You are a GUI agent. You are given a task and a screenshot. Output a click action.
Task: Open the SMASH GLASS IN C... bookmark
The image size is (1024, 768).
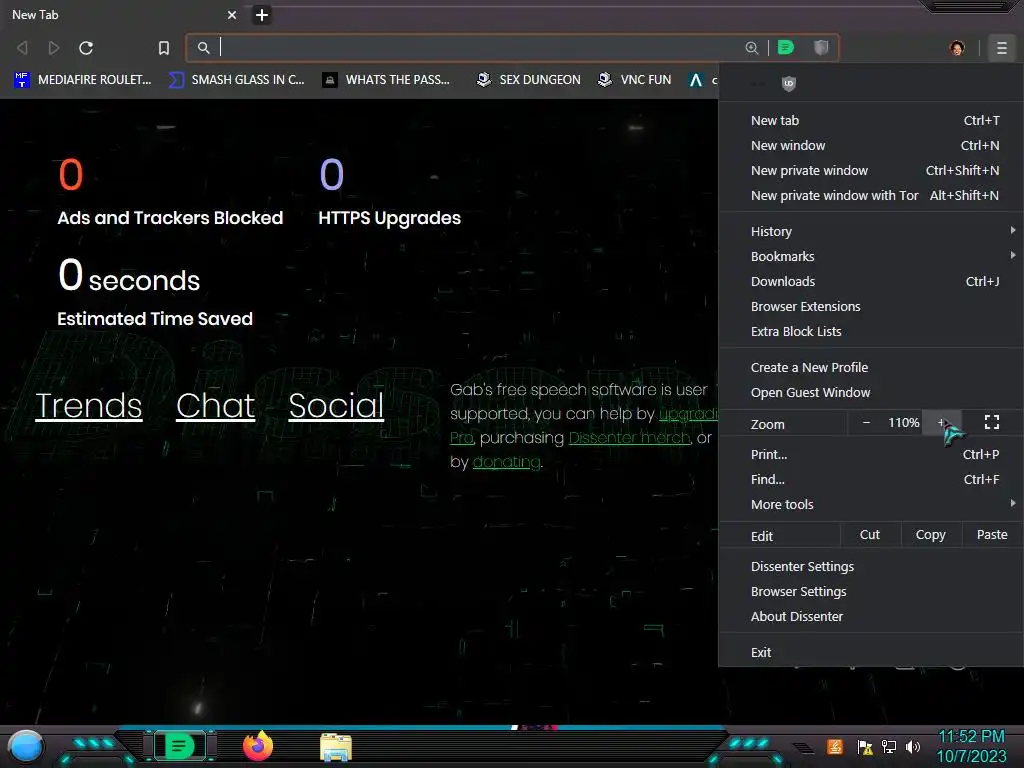236,80
